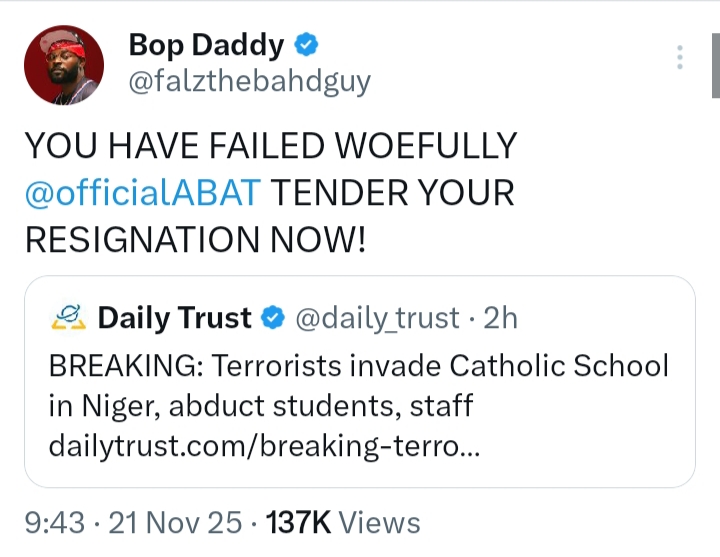Open the @officialABAT mention
This screenshot has height=557, width=720.
(x=144, y=192)
